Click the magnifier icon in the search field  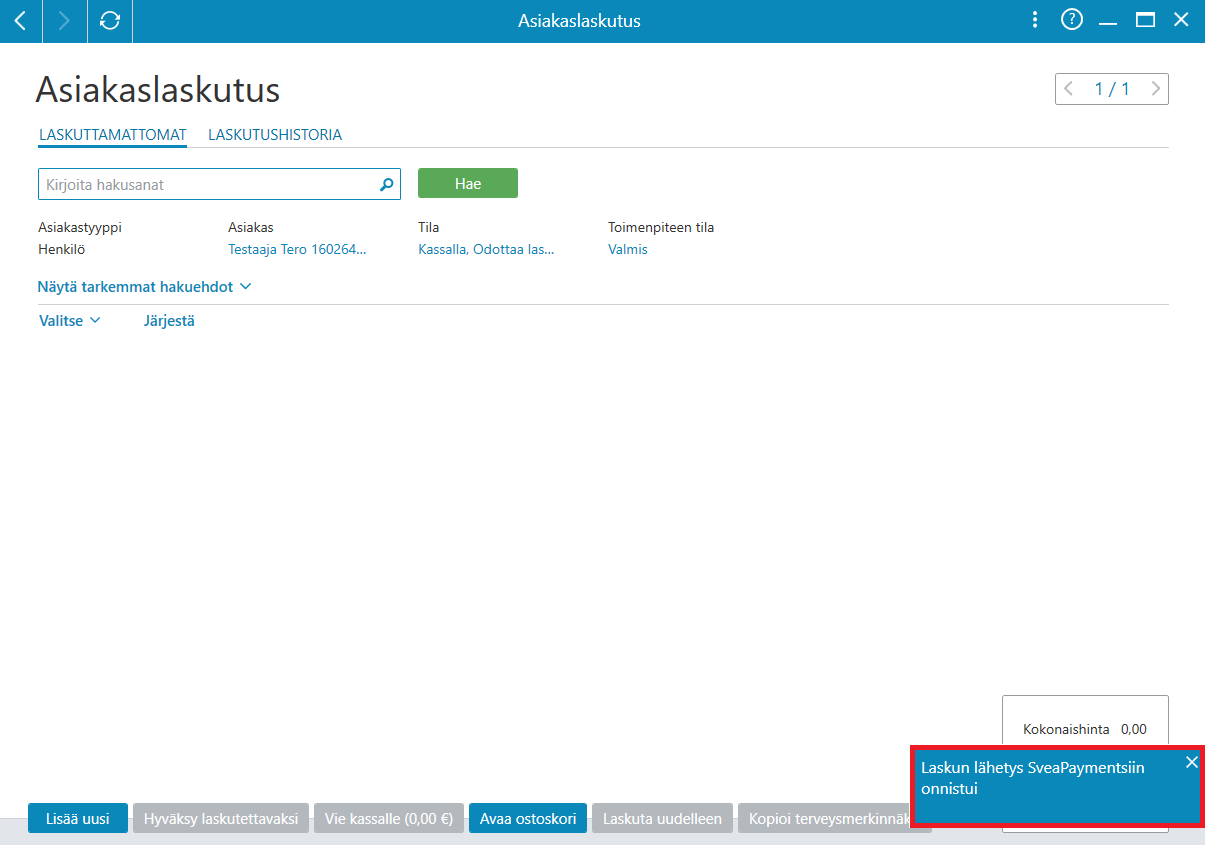coord(387,185)
